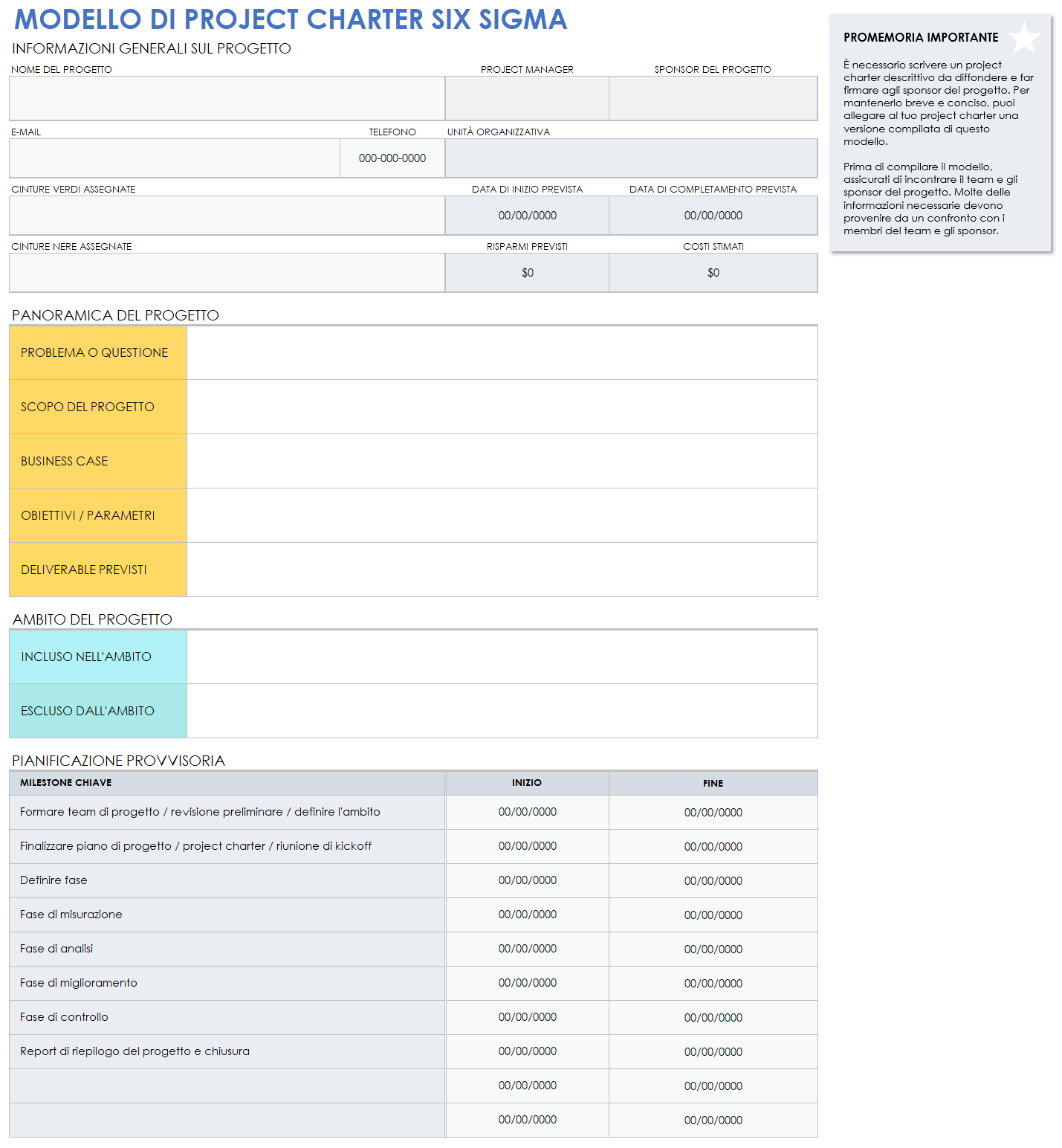Click the Cinture Nere Assegnate field
The width and height of the screenshot is (1062, 1148).
click(227, 273)
